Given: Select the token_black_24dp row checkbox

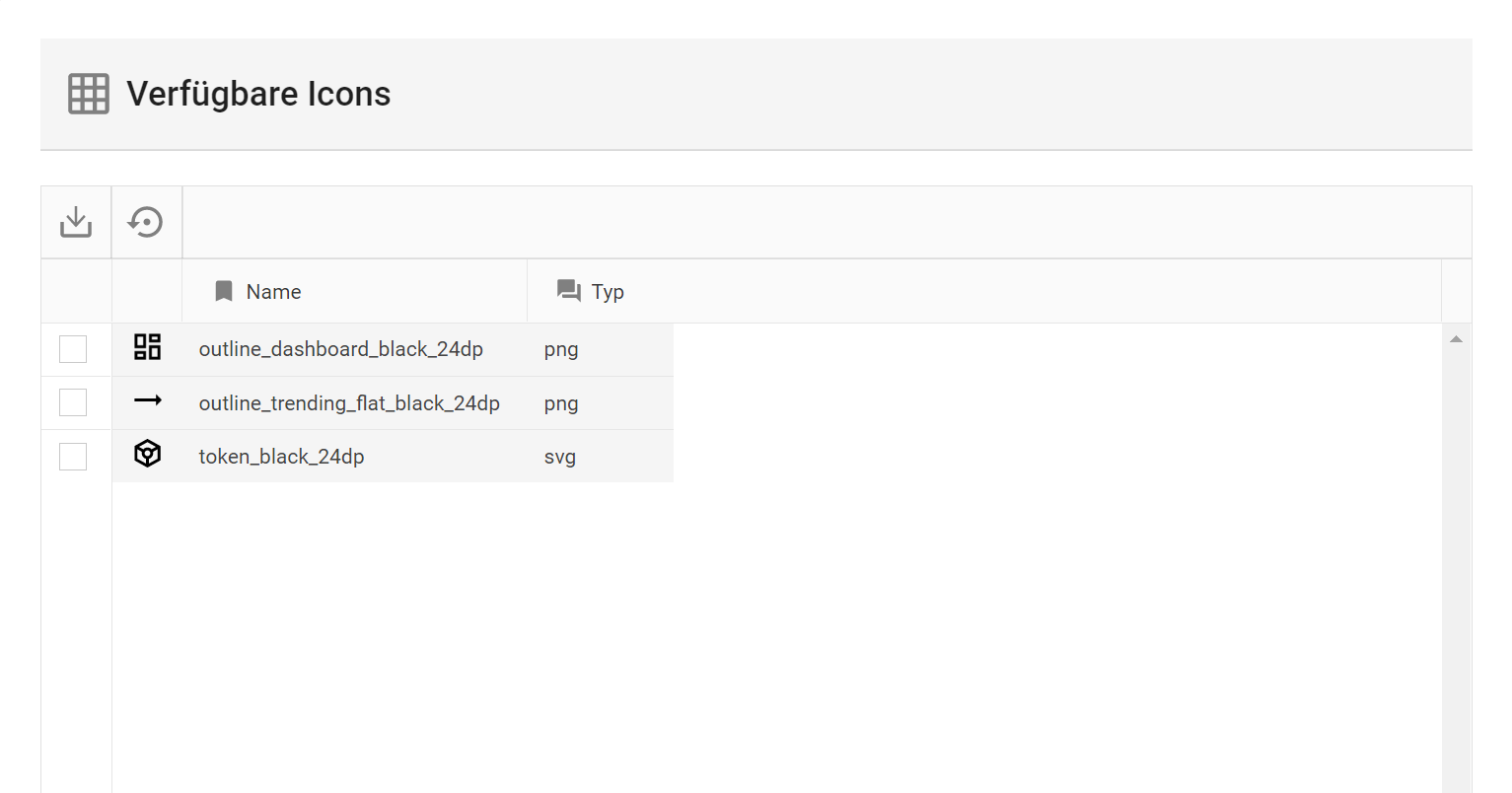Looking at the screenshot, I should [73, 457].
